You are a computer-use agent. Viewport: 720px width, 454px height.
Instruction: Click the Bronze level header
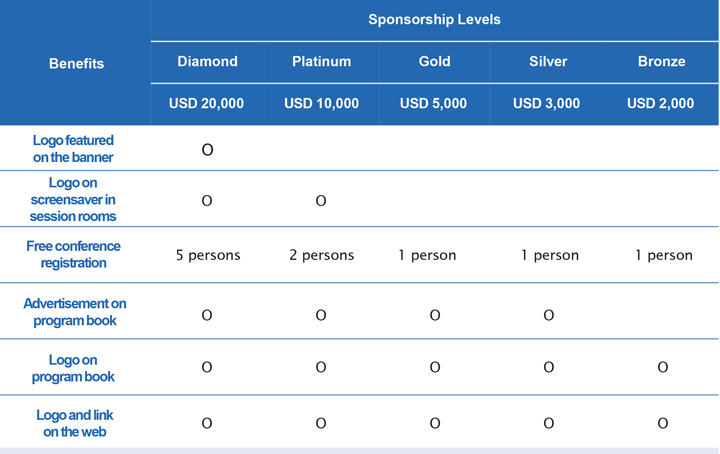[661, 62]
